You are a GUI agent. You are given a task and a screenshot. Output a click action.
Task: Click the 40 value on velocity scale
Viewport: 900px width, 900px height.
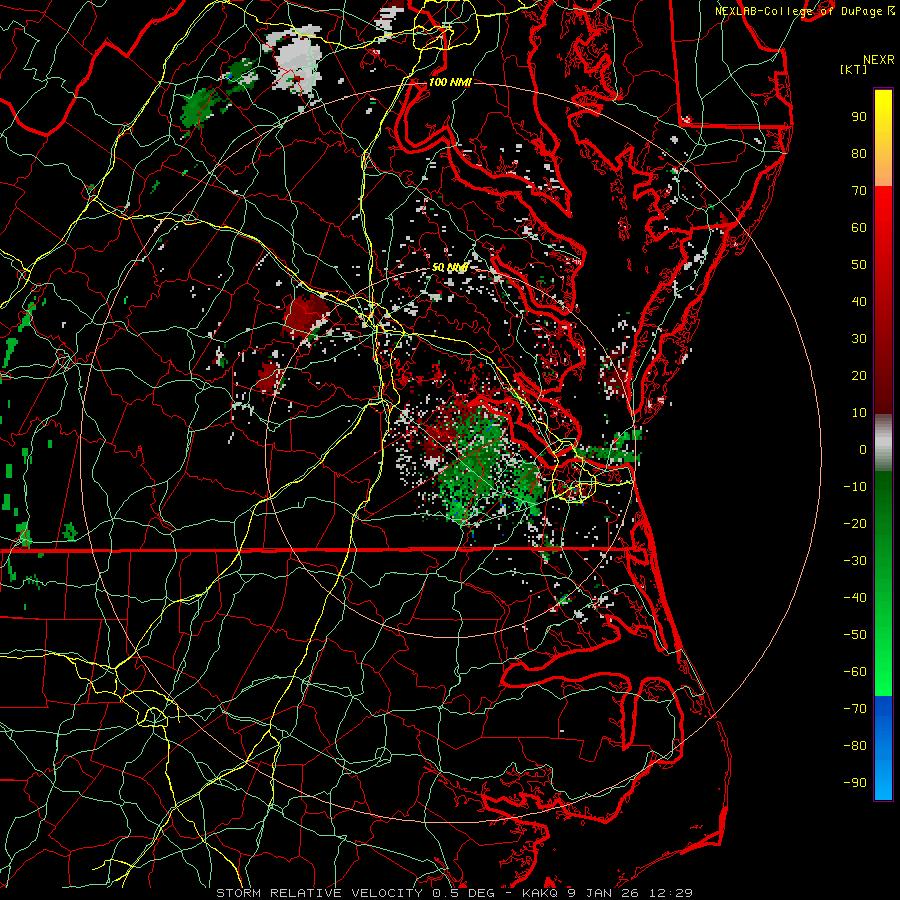[x=859, y=301]
